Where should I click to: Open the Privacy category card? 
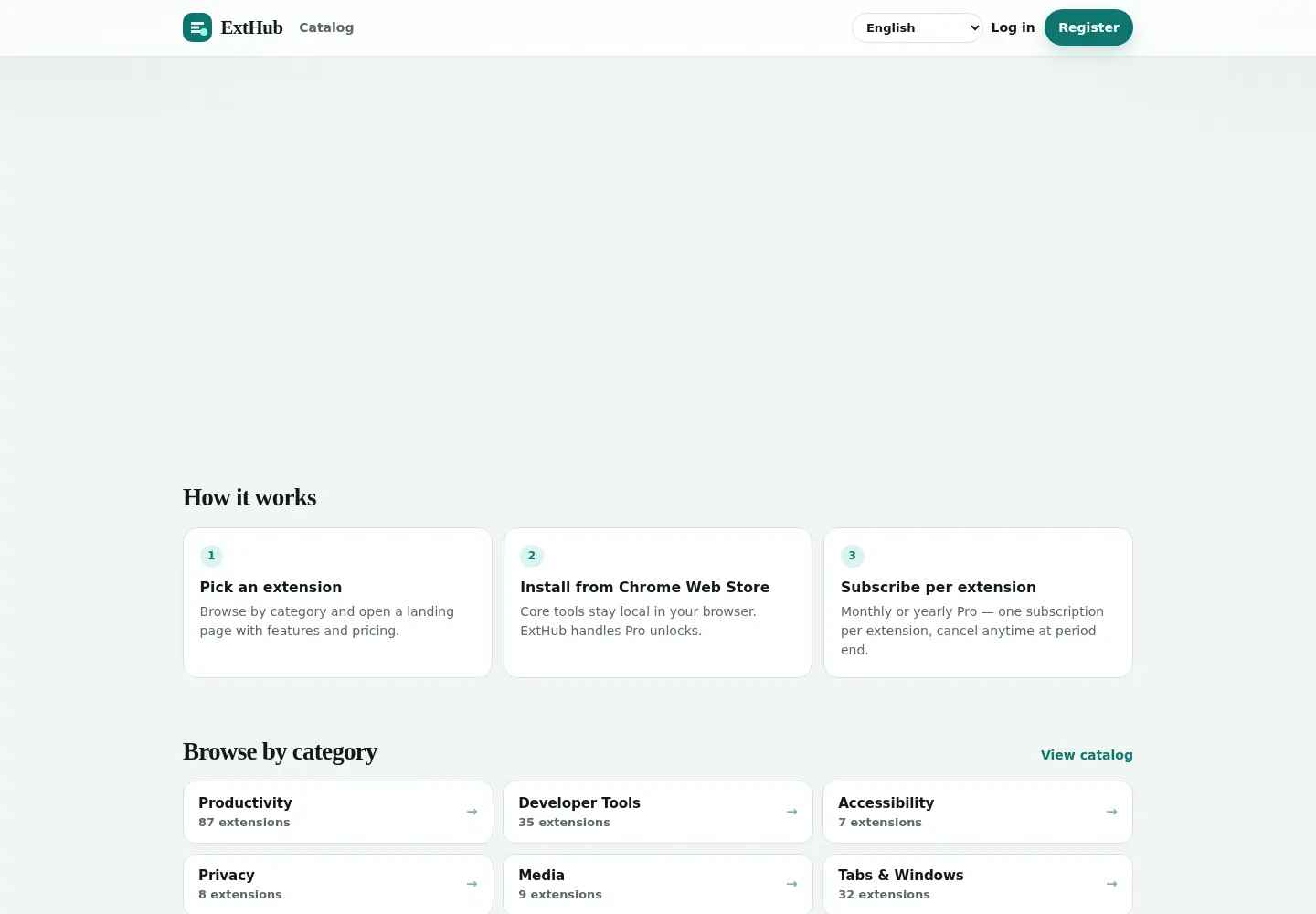click(x=338, y=884)
